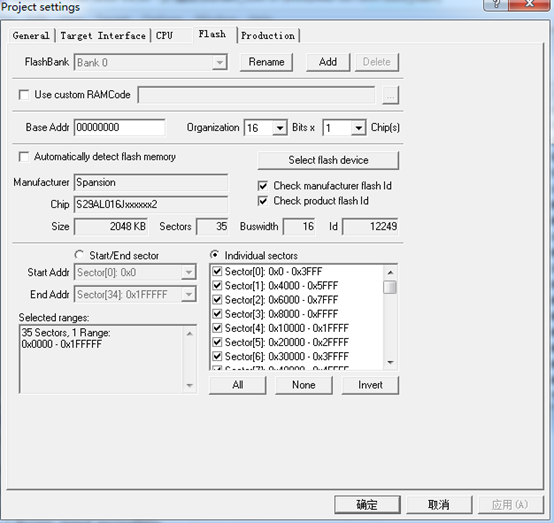Image resolution: width=554 pixels, height=523 pixels.
Task: Click the Invert sectors button
Action: tap(370, 385)
